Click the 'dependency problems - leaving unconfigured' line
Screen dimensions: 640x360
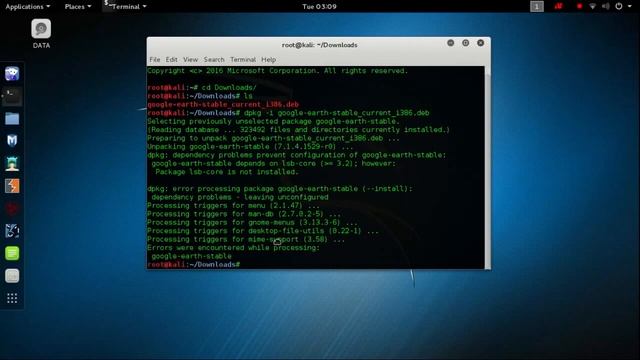[x=240, y=197]
